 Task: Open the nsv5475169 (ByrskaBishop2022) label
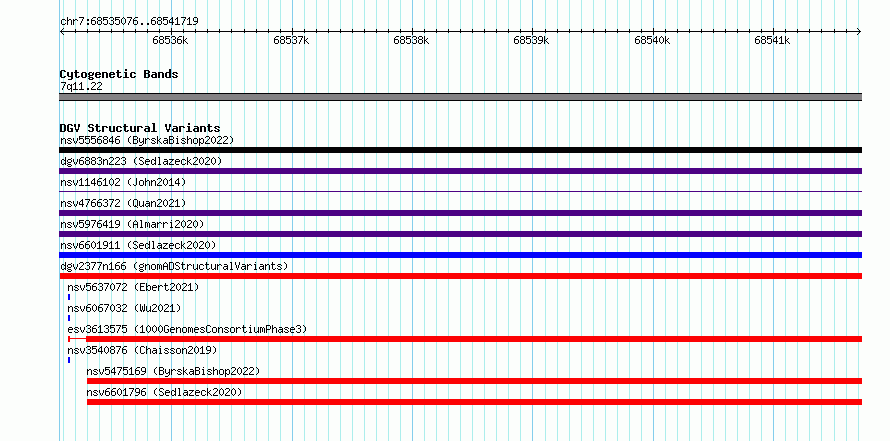click(x=173, y=371)
